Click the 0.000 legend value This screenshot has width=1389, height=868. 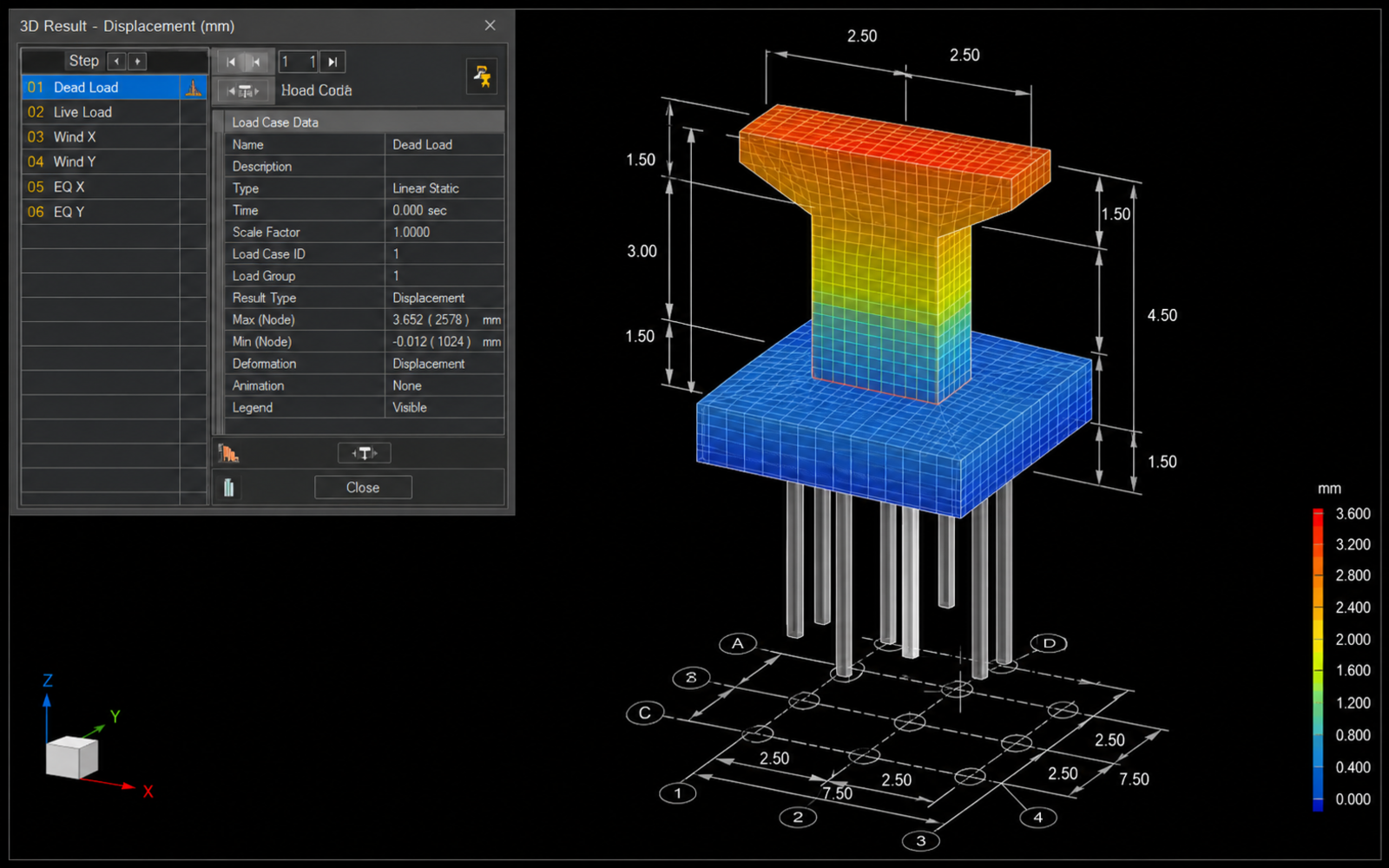click(x=1353, y=799)
